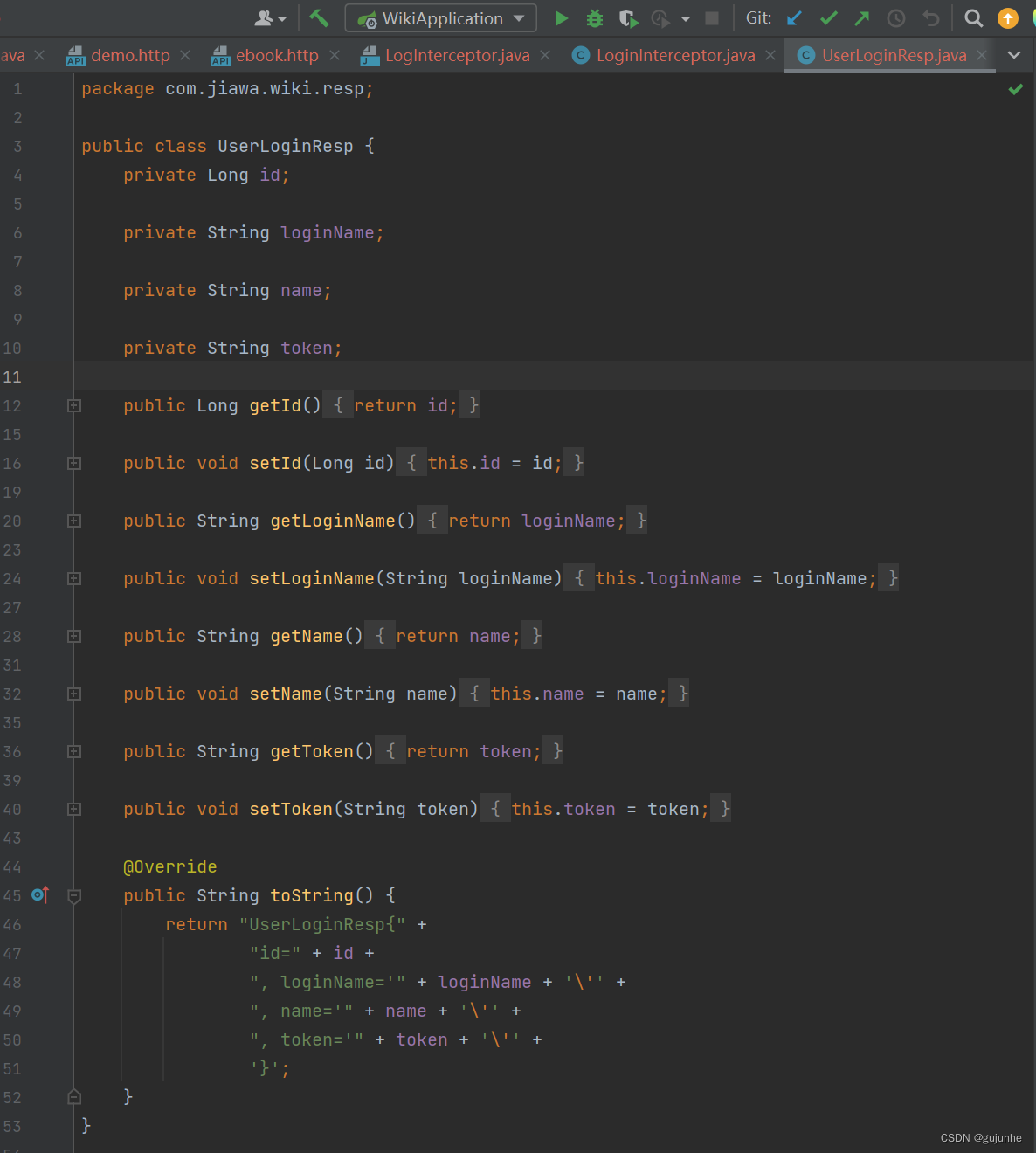Click line number 11 in gutter
The height and width of the screenshot is (1153, 1036).
click(x=12, y=376)
